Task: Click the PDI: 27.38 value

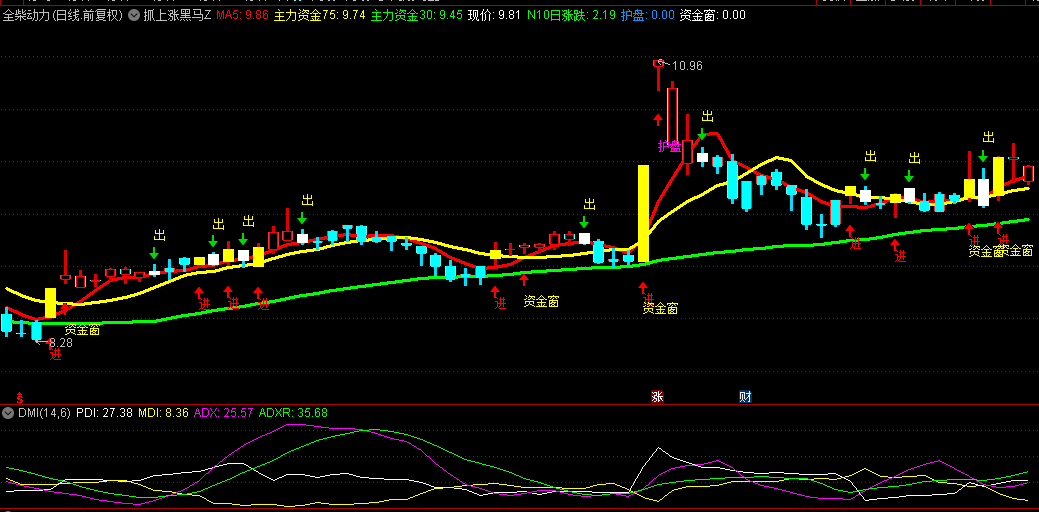Action: [x=104, y=413]
